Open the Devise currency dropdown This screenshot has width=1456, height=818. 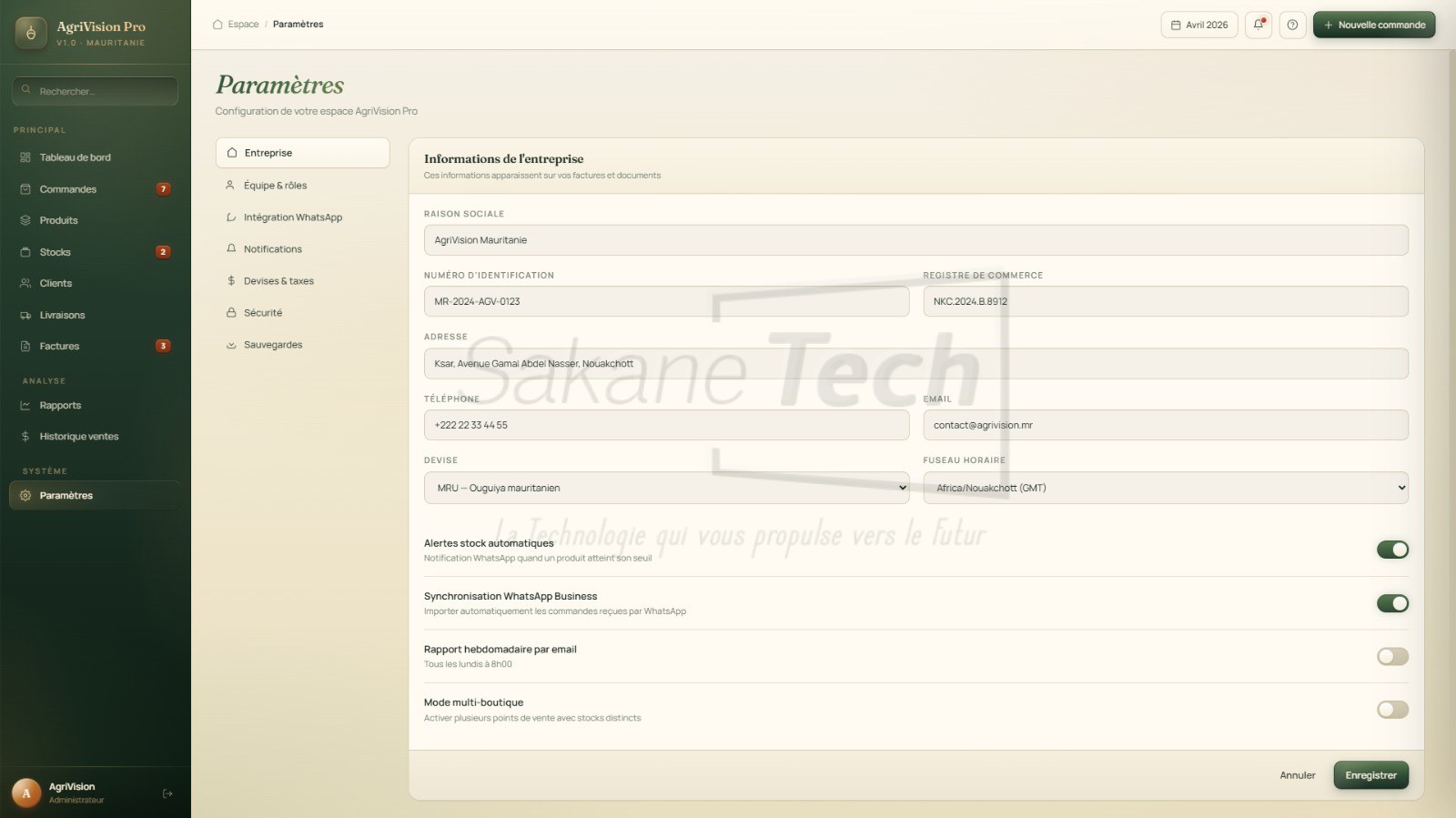[x=666, y=488]
